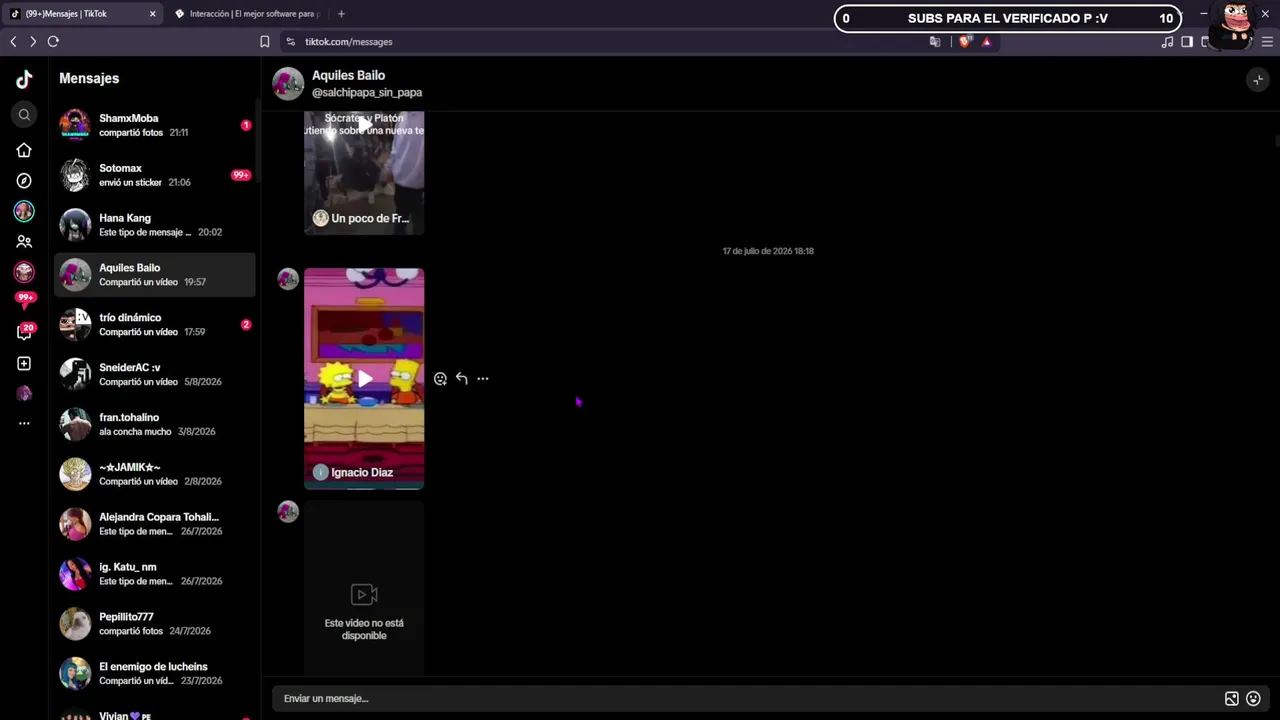1280x720 pixels.
Task: Open the ShamxMoba conversation
Action: (155, 125)
